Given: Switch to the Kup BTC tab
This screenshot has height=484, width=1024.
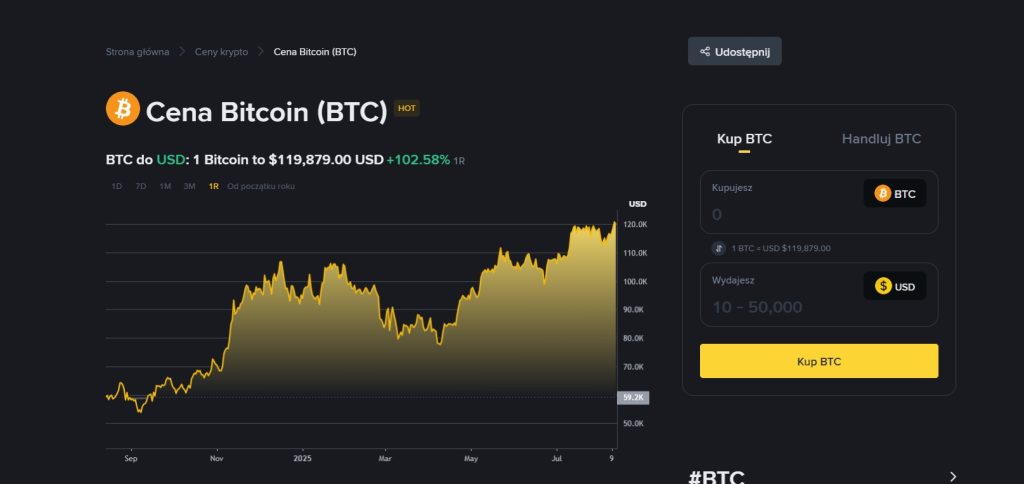Looking at the screenshot, I should click(x=744, y=138).
